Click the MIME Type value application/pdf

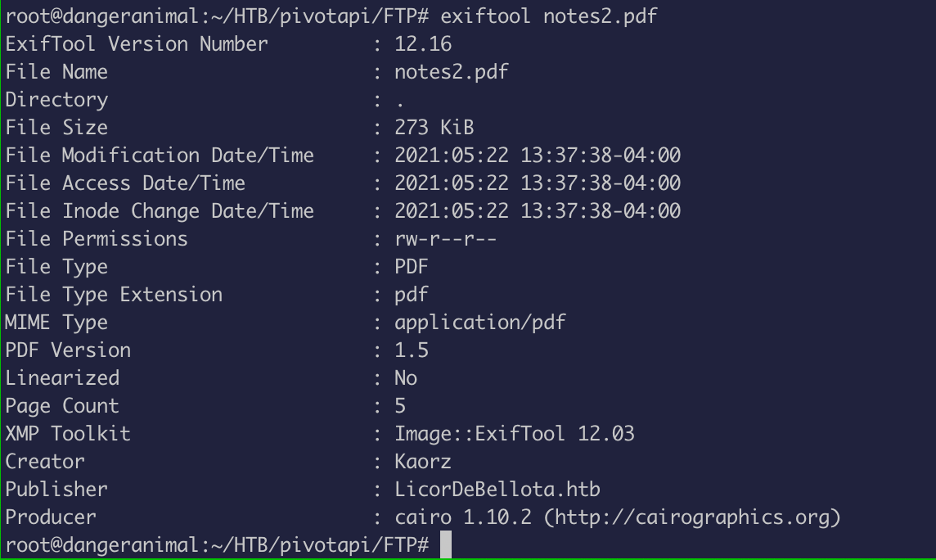(480, 322)
